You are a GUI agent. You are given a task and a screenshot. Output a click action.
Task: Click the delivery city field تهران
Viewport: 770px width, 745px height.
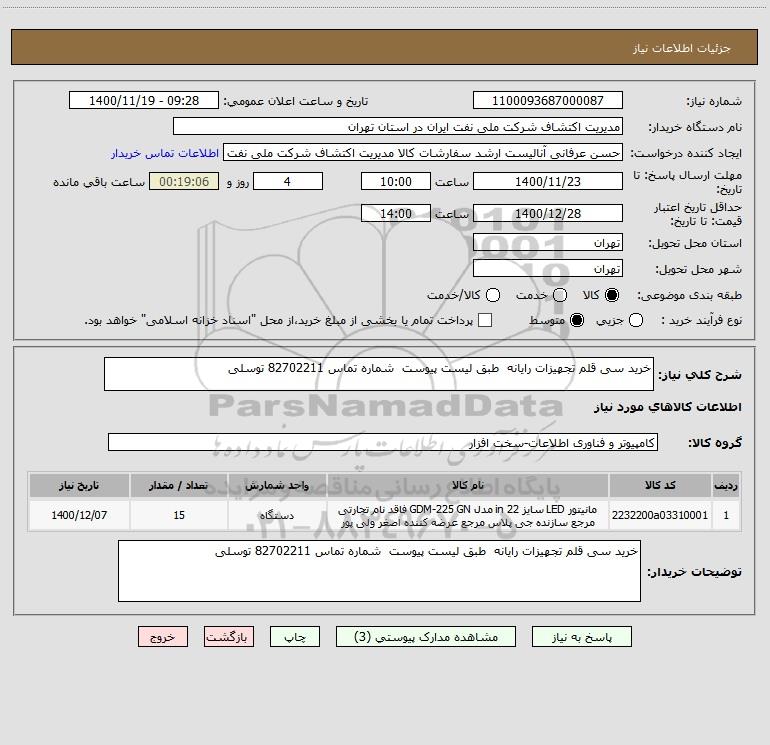[x=548, y=269]
